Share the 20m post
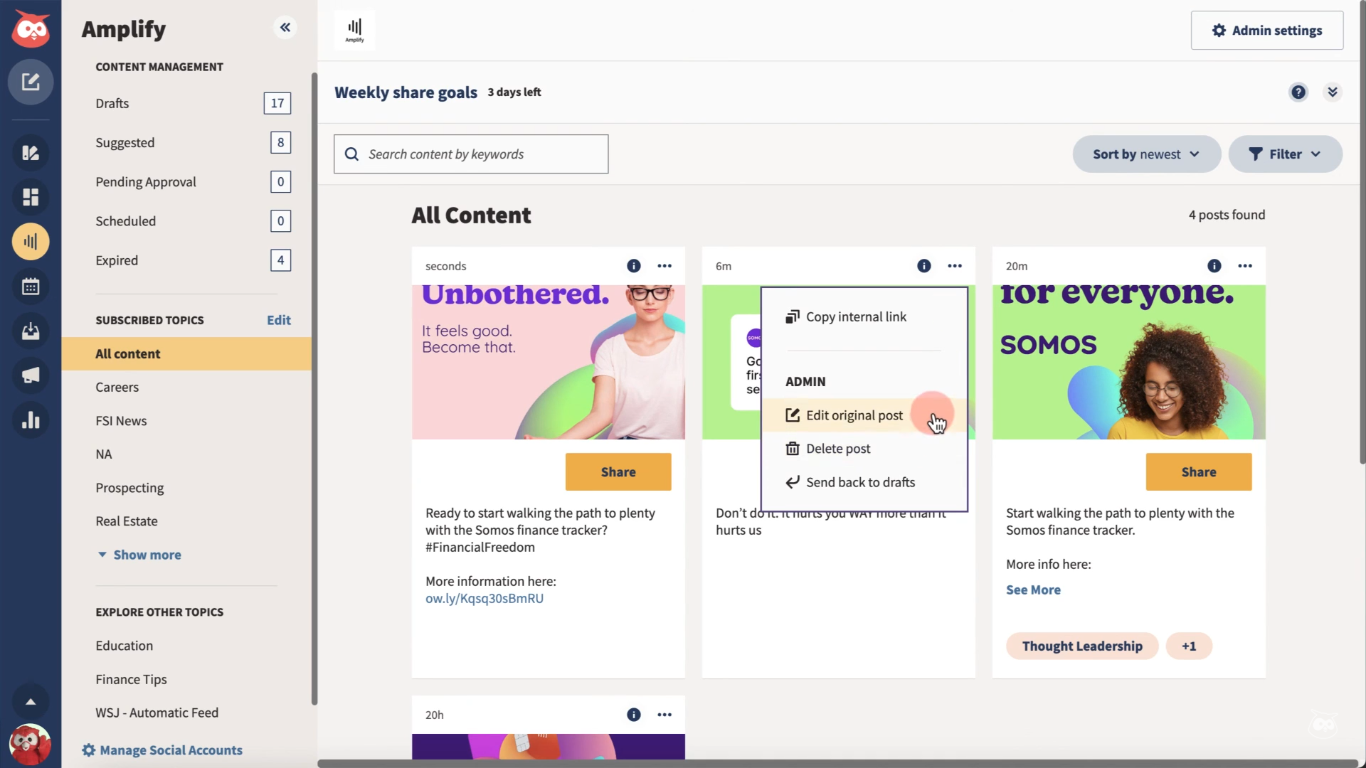 1199,472
